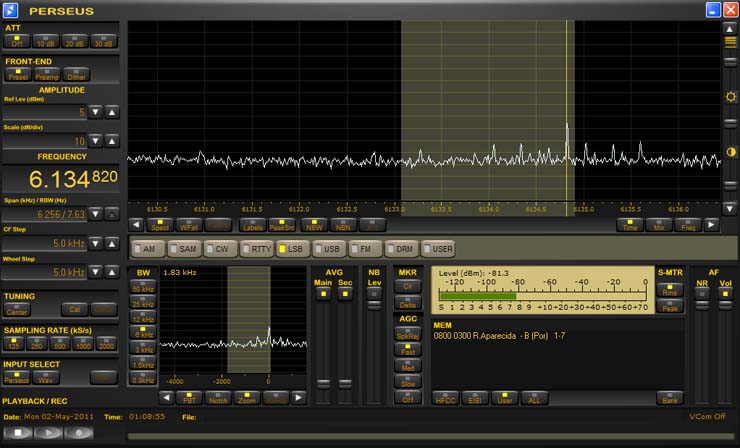Select USB demodulation mode
Viewport: 740px width, 448px height.
click(x=329, y=249)
